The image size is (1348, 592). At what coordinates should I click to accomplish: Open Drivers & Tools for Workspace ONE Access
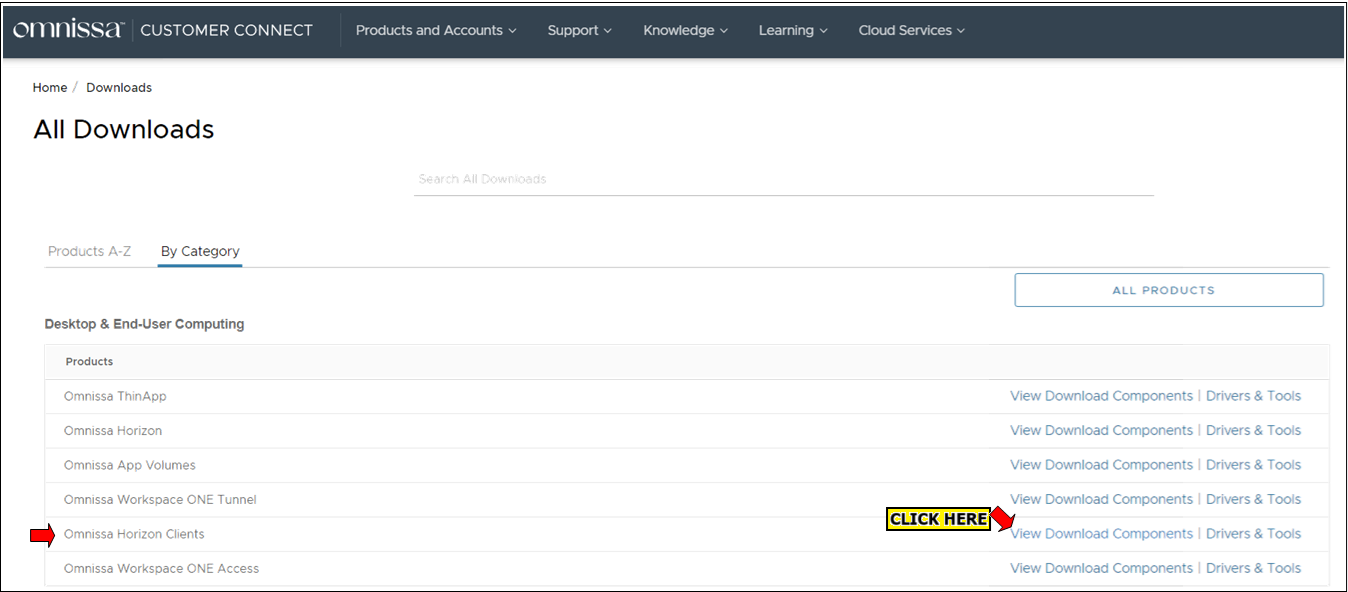[x=1253, y=568]
